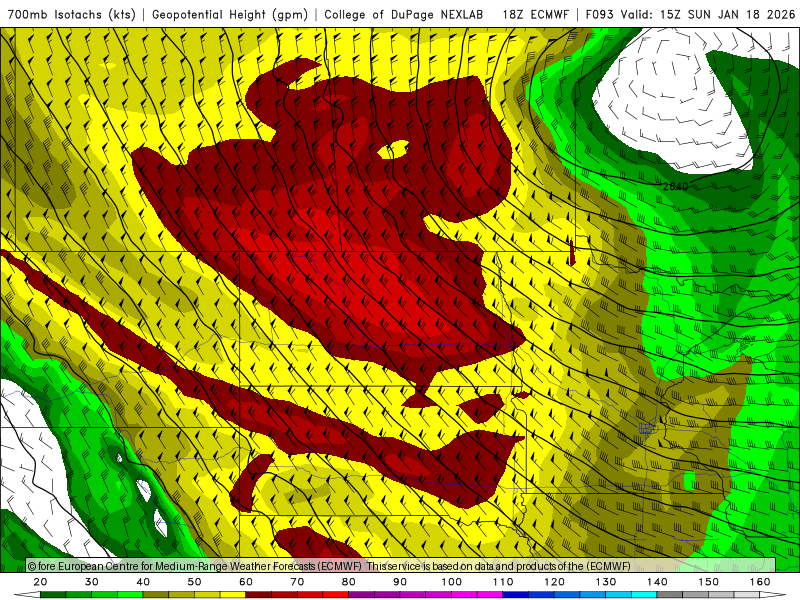Click the "Geopotential Height (gpm)" title text
Screen dimensions: 800x600
tap(230, 14)
